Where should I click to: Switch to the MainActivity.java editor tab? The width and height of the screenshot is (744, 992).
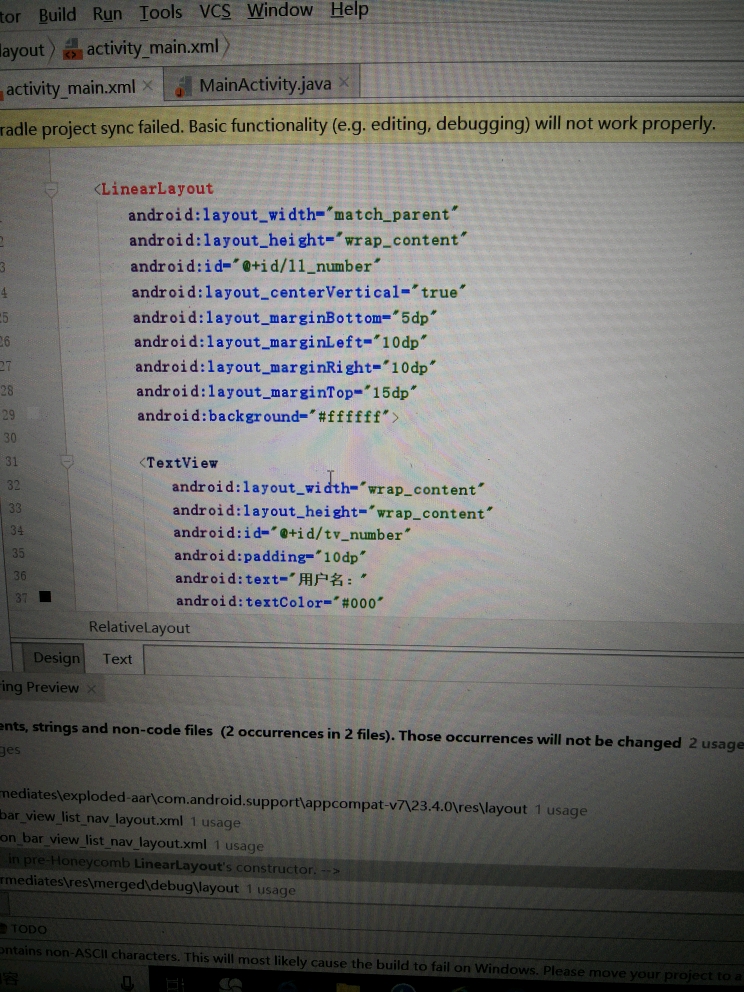click(x=265, y=84)
